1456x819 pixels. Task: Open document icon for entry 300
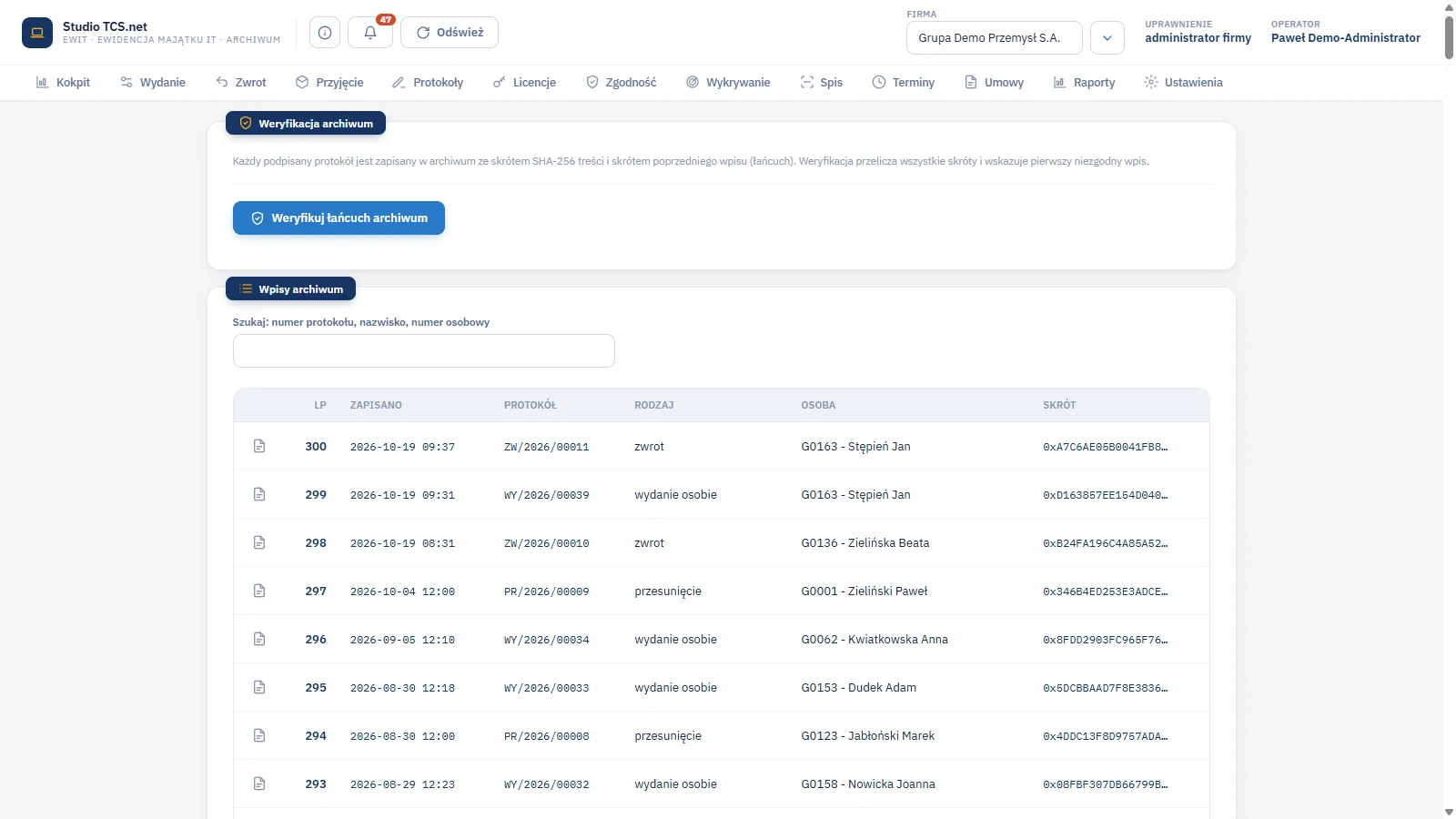259,446
